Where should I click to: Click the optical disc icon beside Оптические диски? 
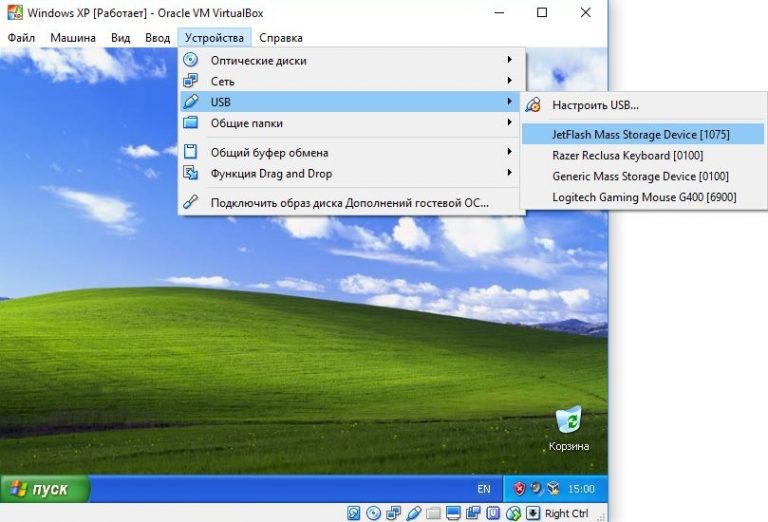click(x=191, y=60)
